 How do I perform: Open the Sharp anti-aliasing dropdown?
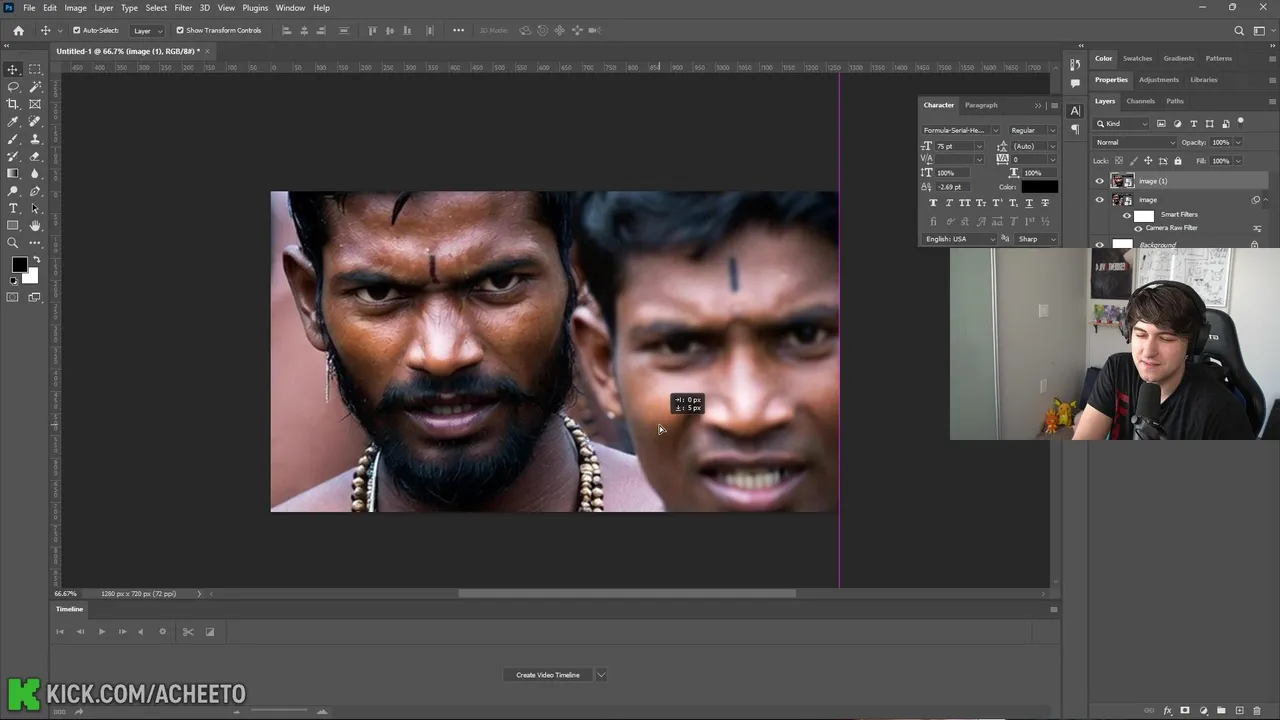[x=1036, y=239]
